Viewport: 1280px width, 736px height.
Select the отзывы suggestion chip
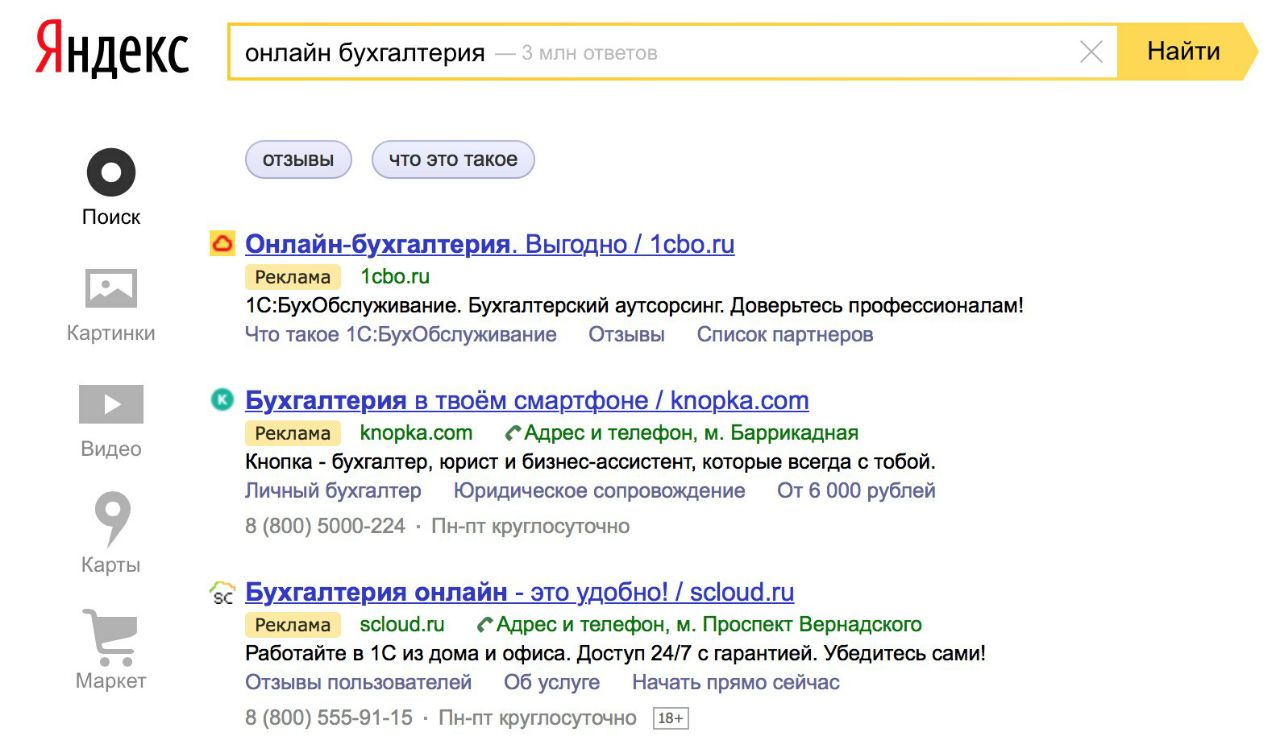point(298,160)
